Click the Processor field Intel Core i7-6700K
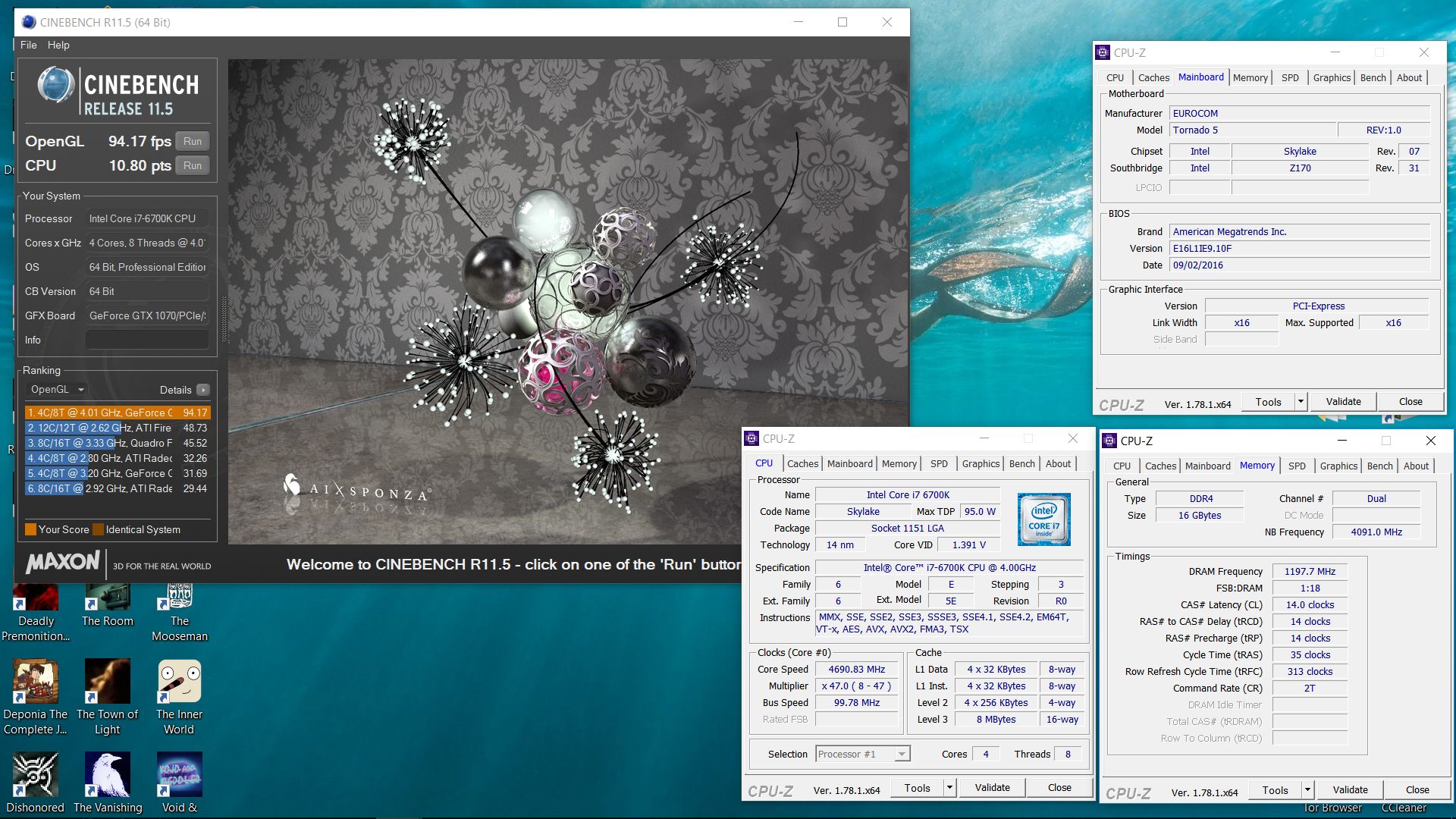1456x819 pixels. tap(147, 218)
